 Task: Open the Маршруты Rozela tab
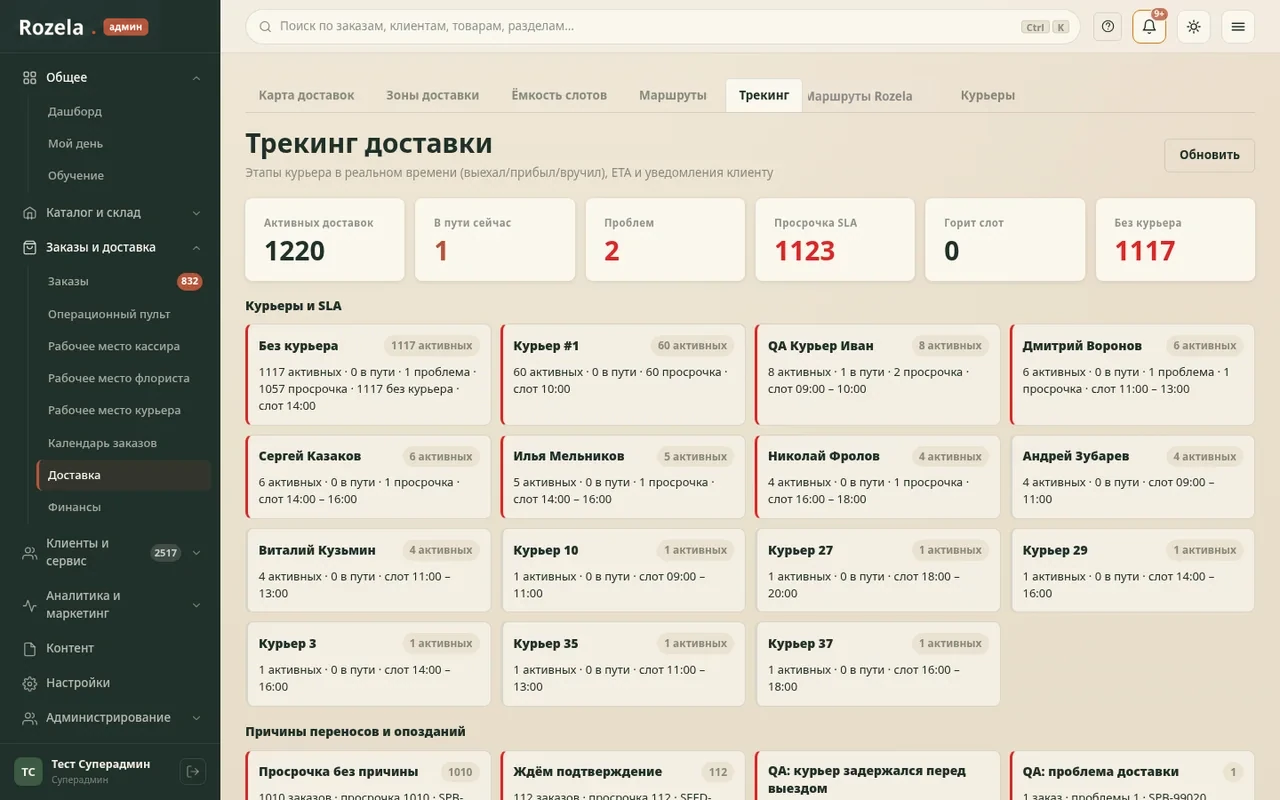point(859,96)
